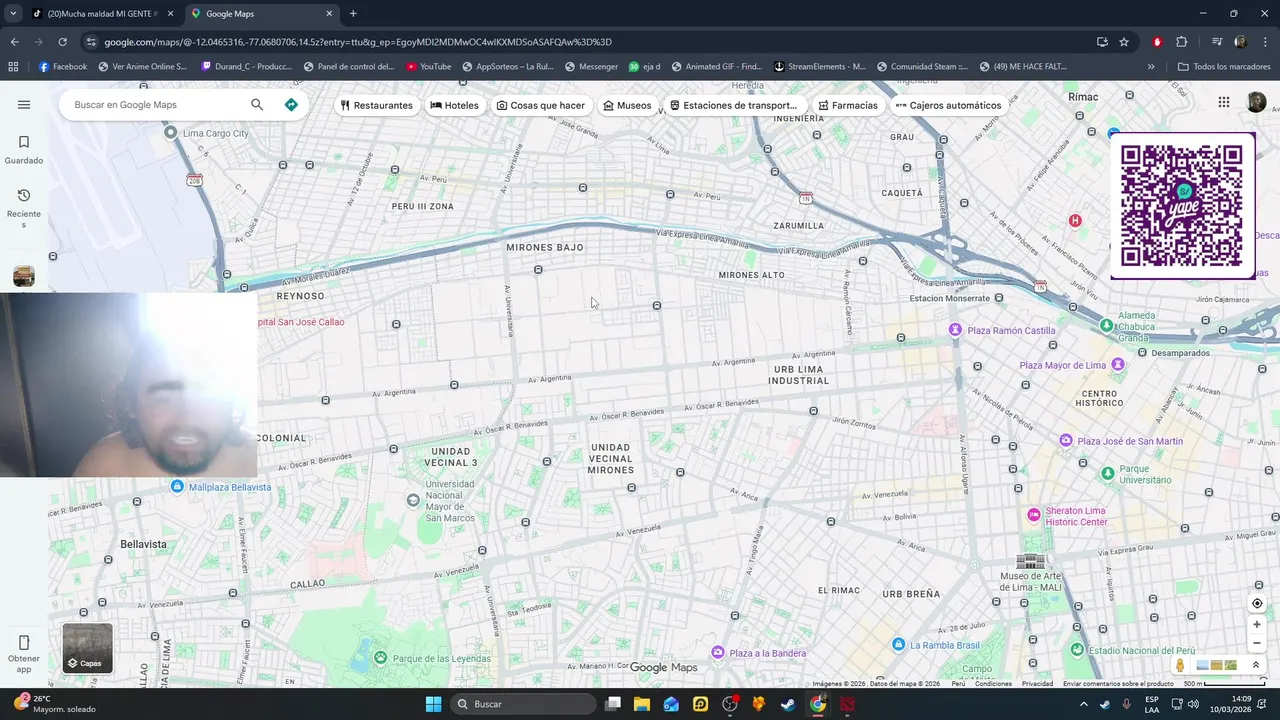Click the Windows Start button
1280x720 pixels.
click(x=433, y=704)
